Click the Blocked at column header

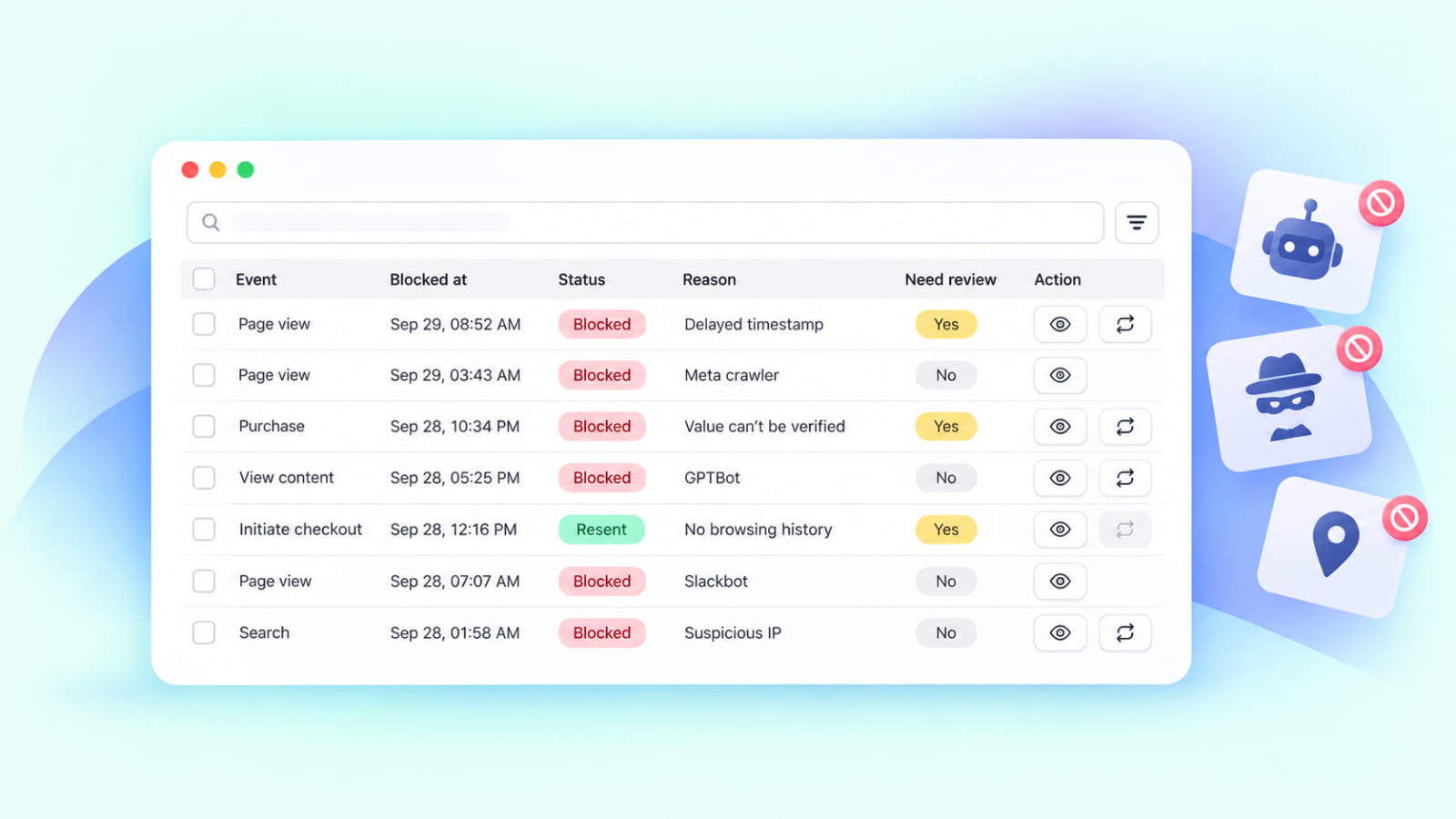coord(428,279)
